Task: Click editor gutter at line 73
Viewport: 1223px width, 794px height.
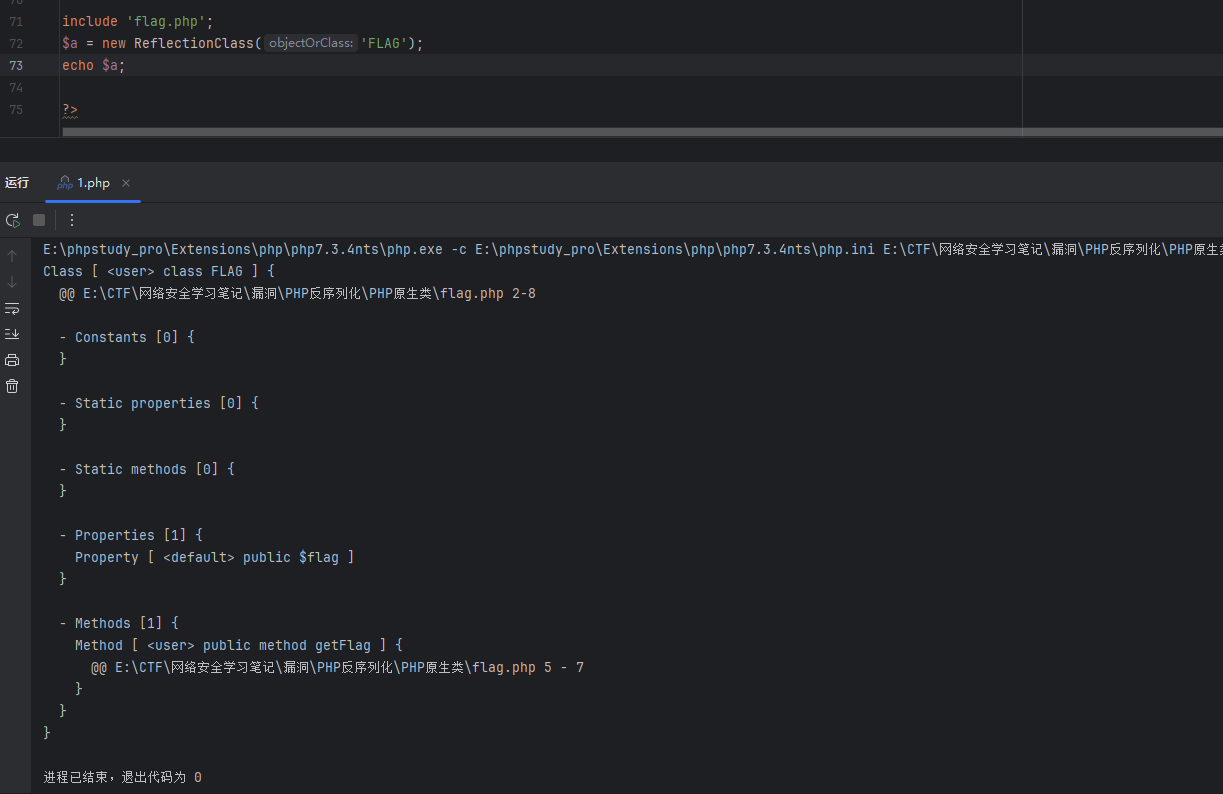Action: (x=16, y=65)
